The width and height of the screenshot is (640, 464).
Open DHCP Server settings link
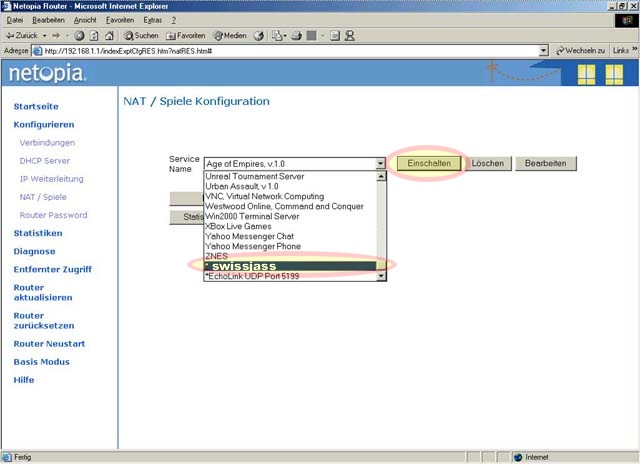point(44,161)
